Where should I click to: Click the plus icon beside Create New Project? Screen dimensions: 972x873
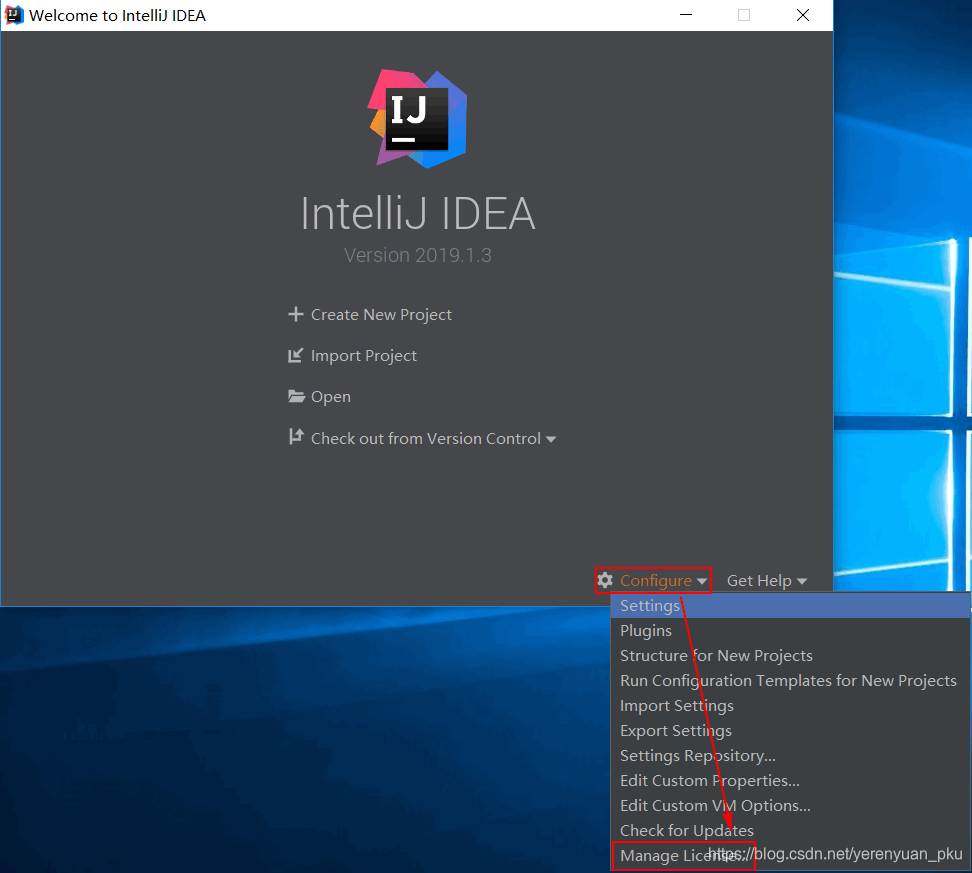click(x=296, y=314)
